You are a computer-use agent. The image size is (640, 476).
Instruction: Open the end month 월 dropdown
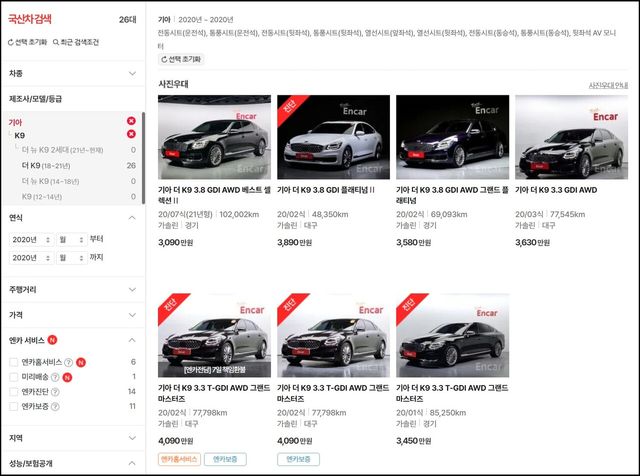coord(71,258)
